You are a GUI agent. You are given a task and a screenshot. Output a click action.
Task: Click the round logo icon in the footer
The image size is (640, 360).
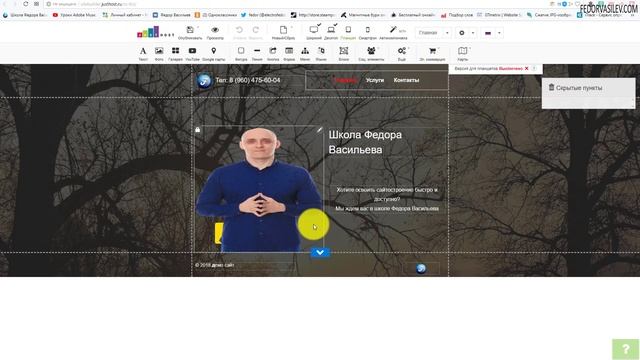click(421, 268)
